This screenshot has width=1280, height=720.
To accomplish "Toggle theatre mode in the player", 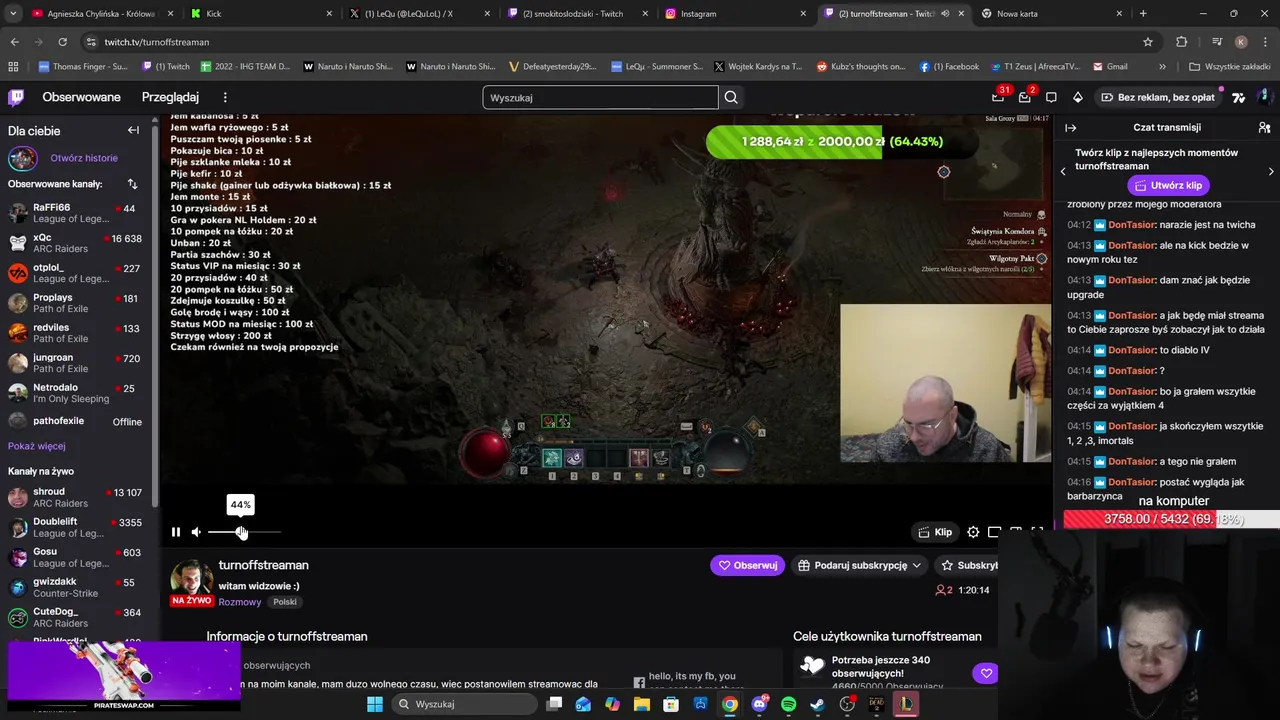I will tap(994, 532).
